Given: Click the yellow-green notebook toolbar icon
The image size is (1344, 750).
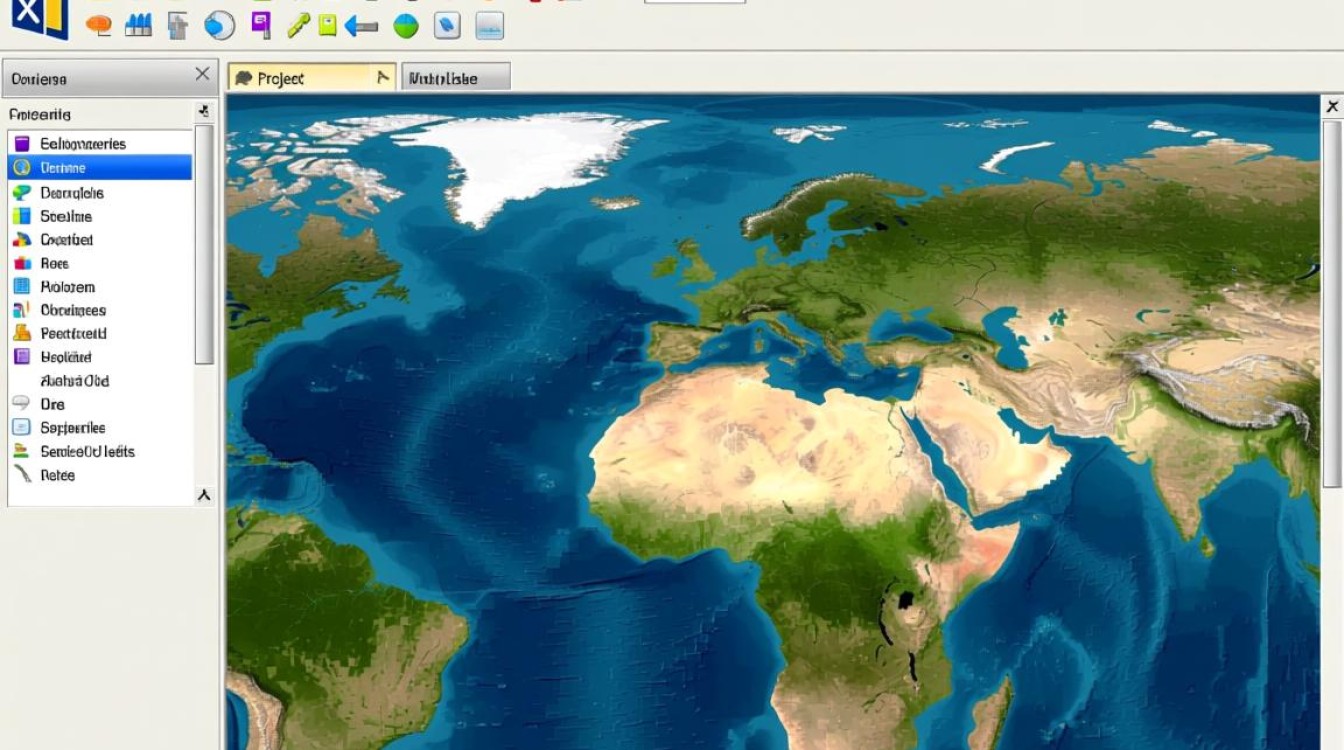Looking at the screenshot, I should click(x=327, y=26).
